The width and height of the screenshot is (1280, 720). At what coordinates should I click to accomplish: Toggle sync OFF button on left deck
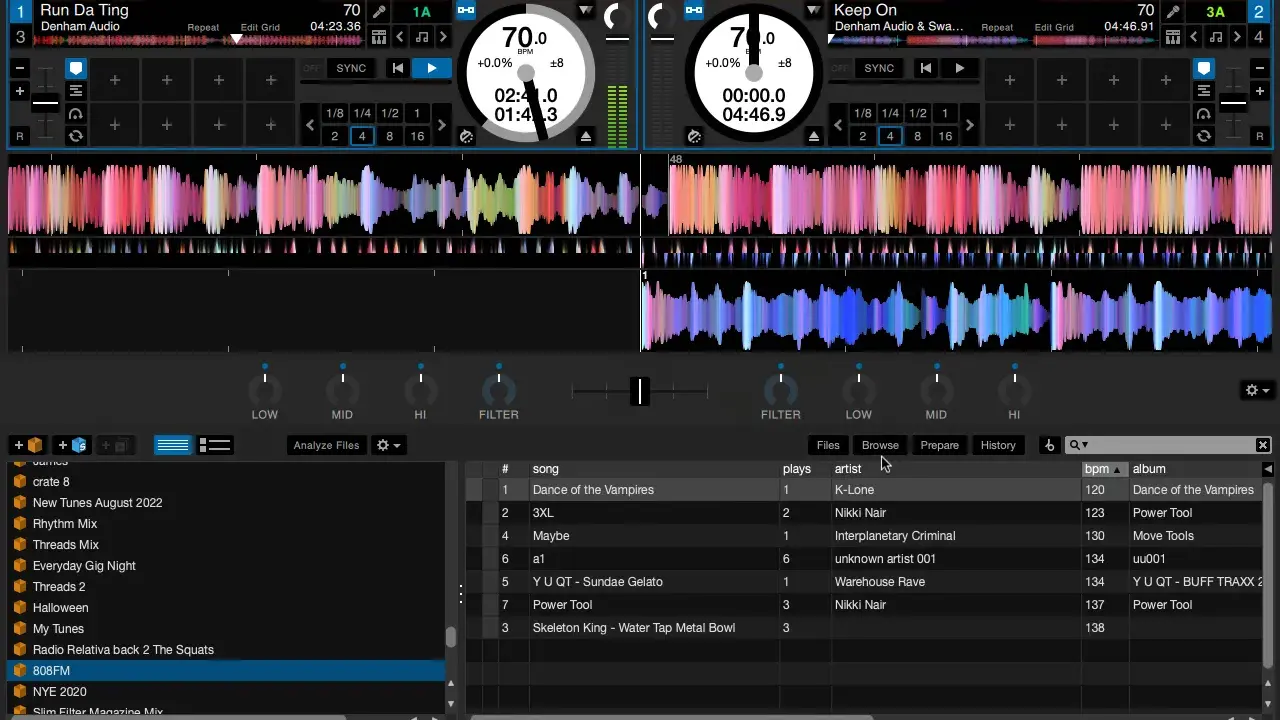tap(312, 68)
